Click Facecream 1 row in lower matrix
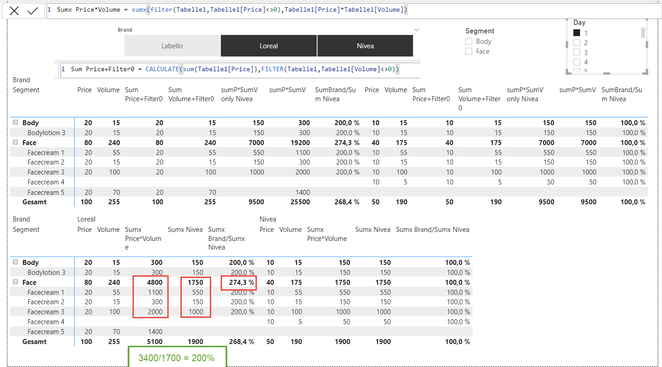The image size is (662, 367). [241, 292]
